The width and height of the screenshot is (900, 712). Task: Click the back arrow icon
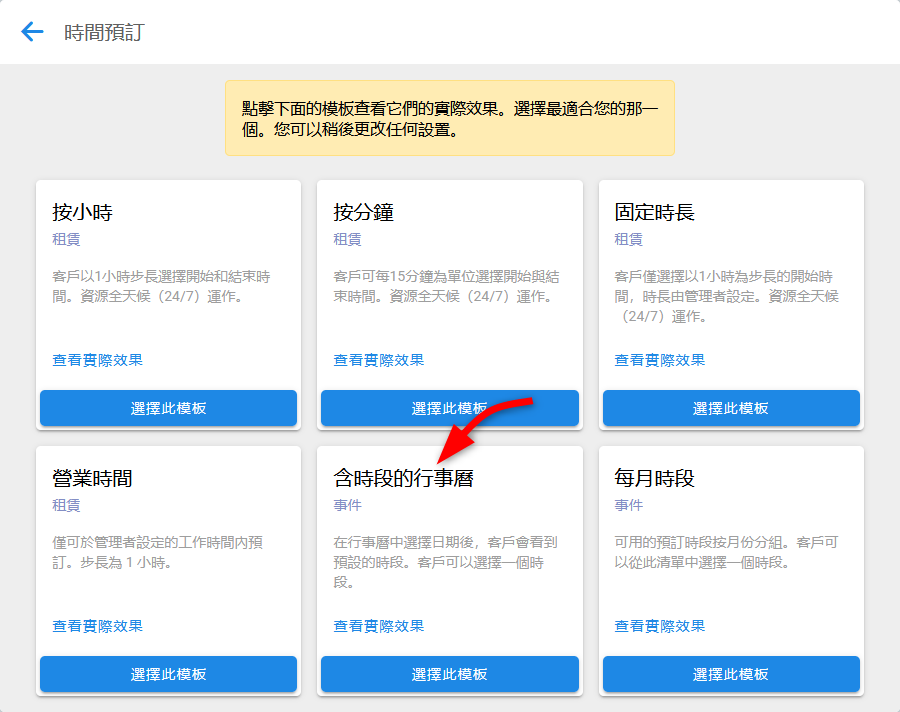pos(32,32)
